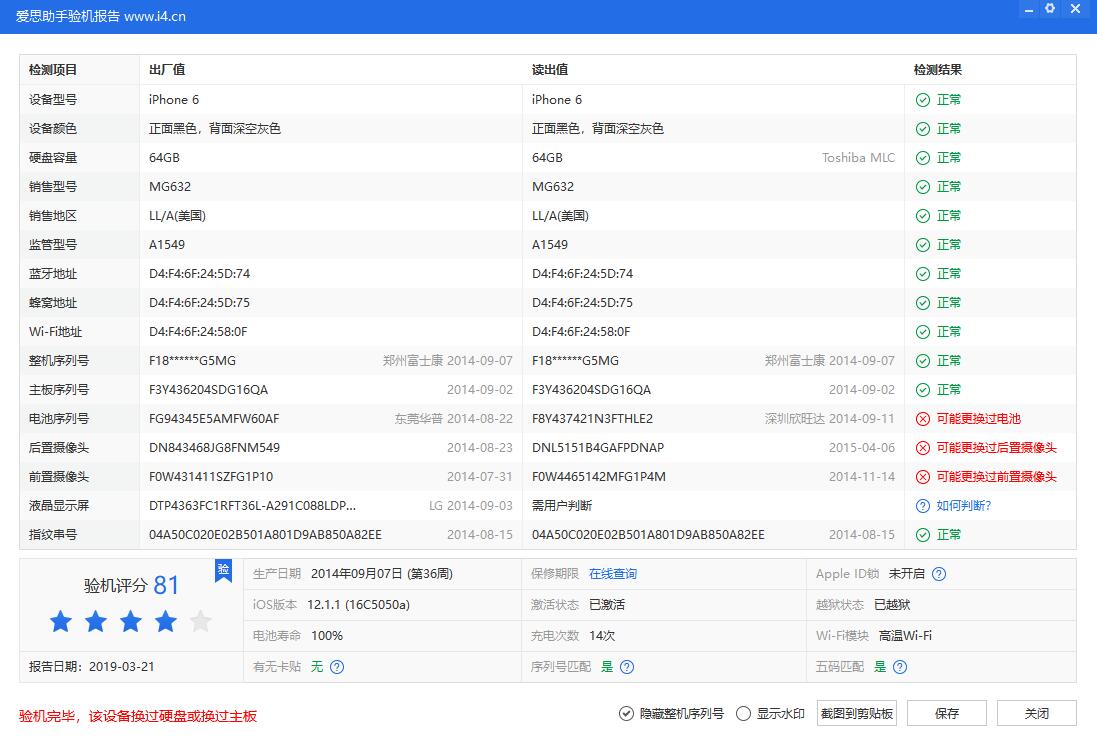1097x746 pixels.
Task: Select the 主板序列号 table row
Action: tap(400, 389)
